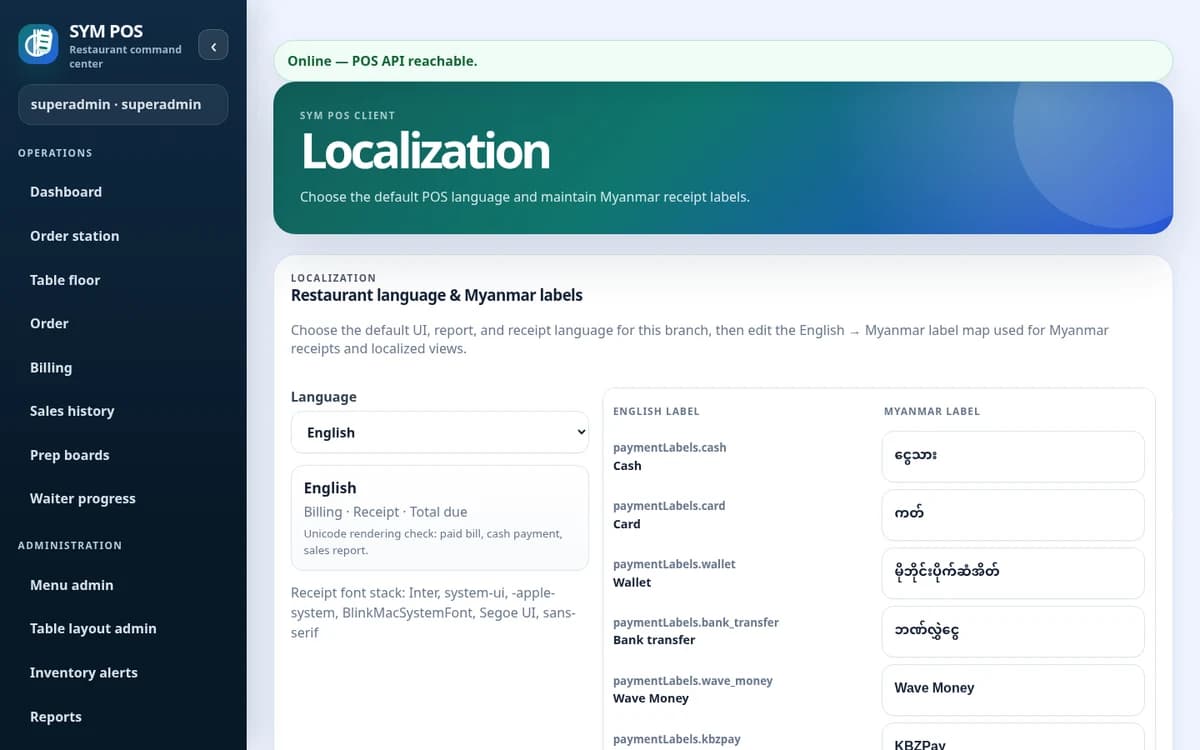Click the 'paymentLabels.kbzpay' key text
This screenshot has height=750, width=1200.
pyautogui.click(x=677, y=739)
